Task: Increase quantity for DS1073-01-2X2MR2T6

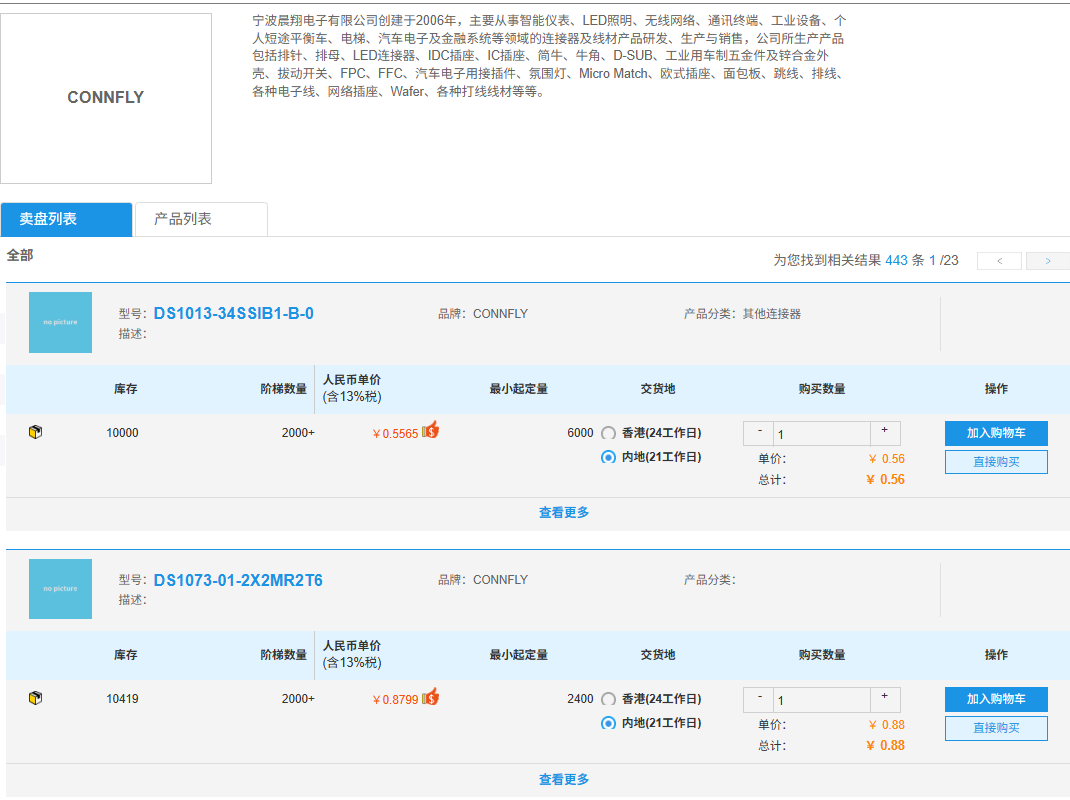Action: pos(885,699)
